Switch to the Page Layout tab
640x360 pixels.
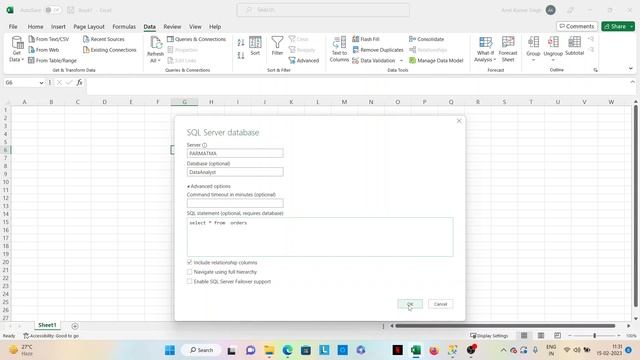tap(89, 27)
